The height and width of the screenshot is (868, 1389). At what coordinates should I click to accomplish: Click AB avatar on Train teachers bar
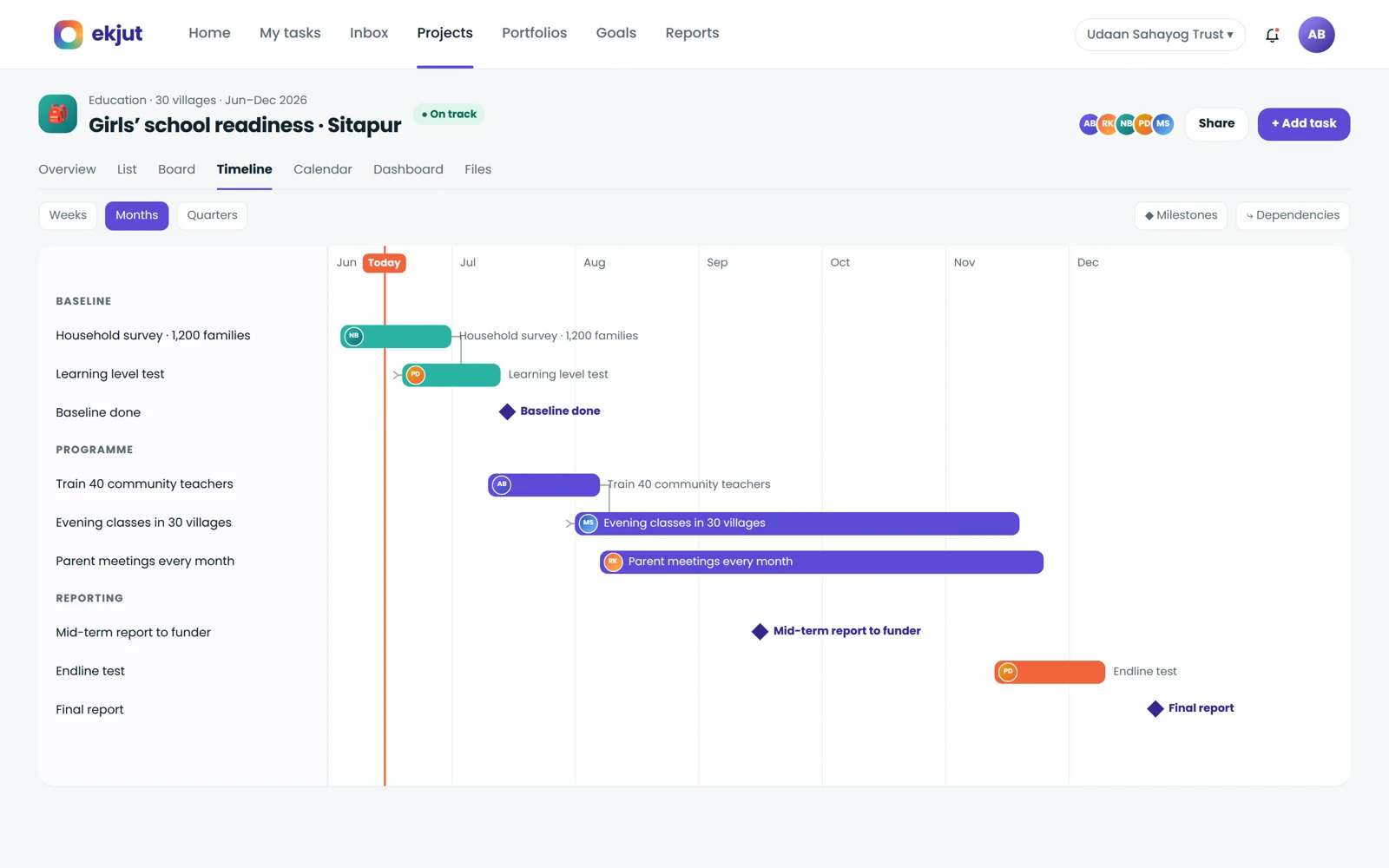(x=502, y=484)
